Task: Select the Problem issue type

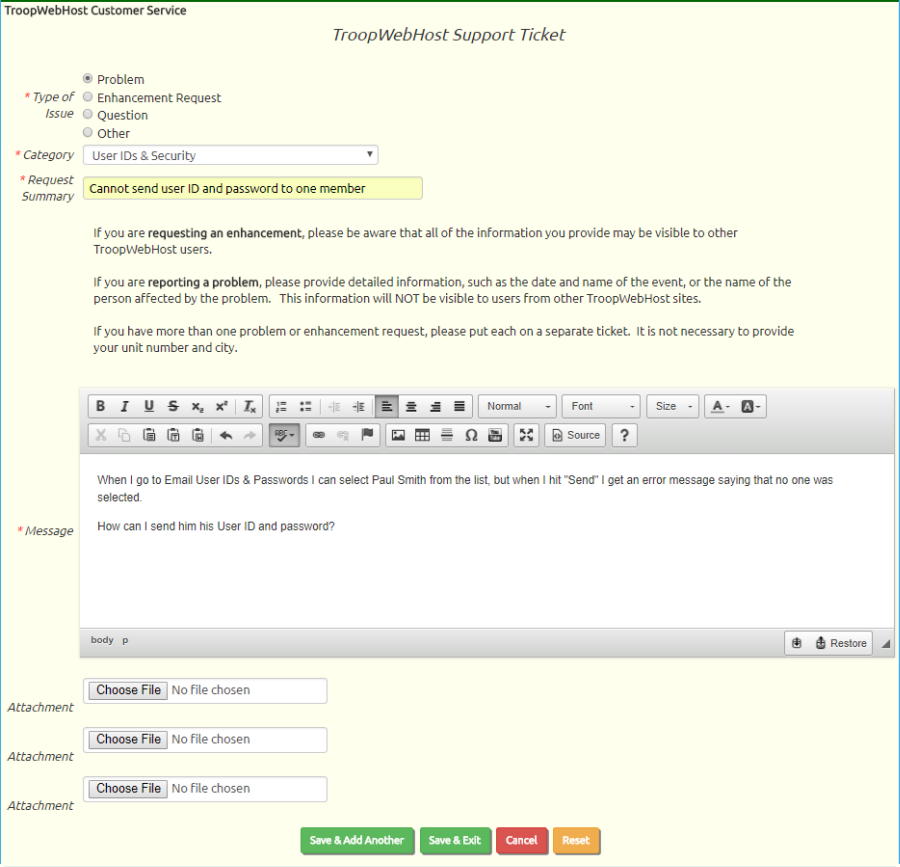Action: coord(88,78)
